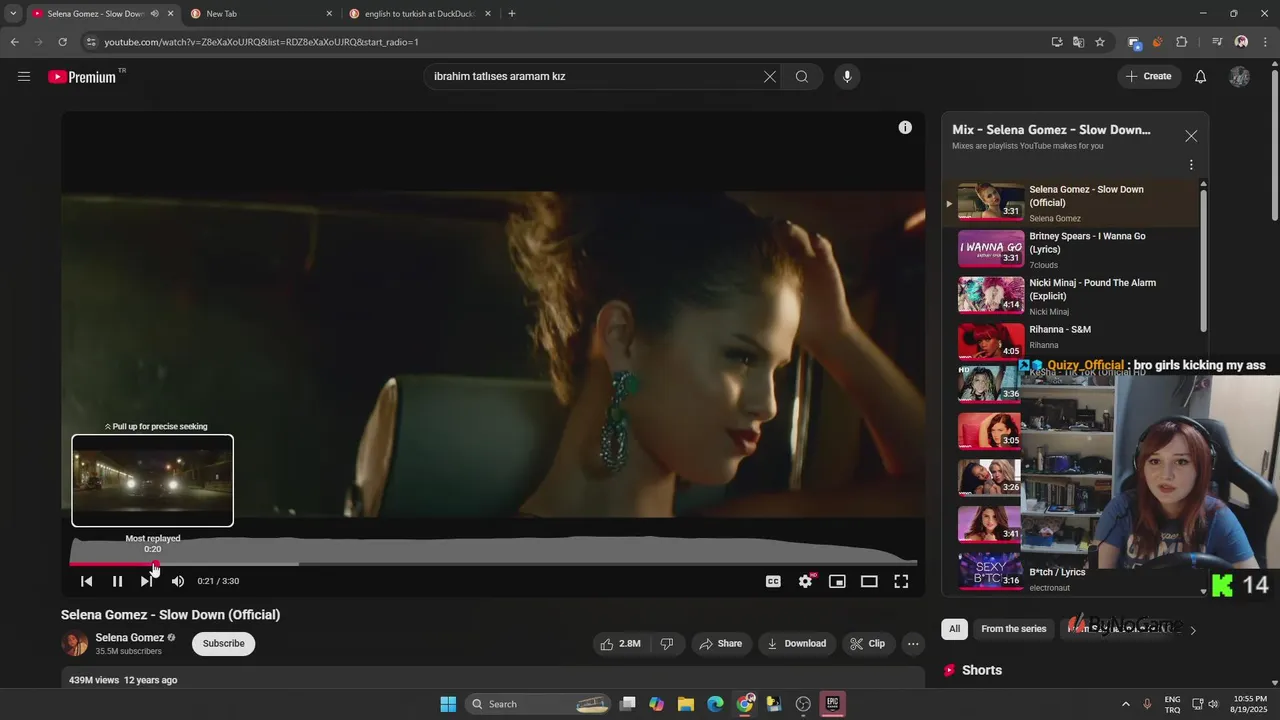
Task: Open Microsoft Edge from taskbar
Action: [716, 704]
